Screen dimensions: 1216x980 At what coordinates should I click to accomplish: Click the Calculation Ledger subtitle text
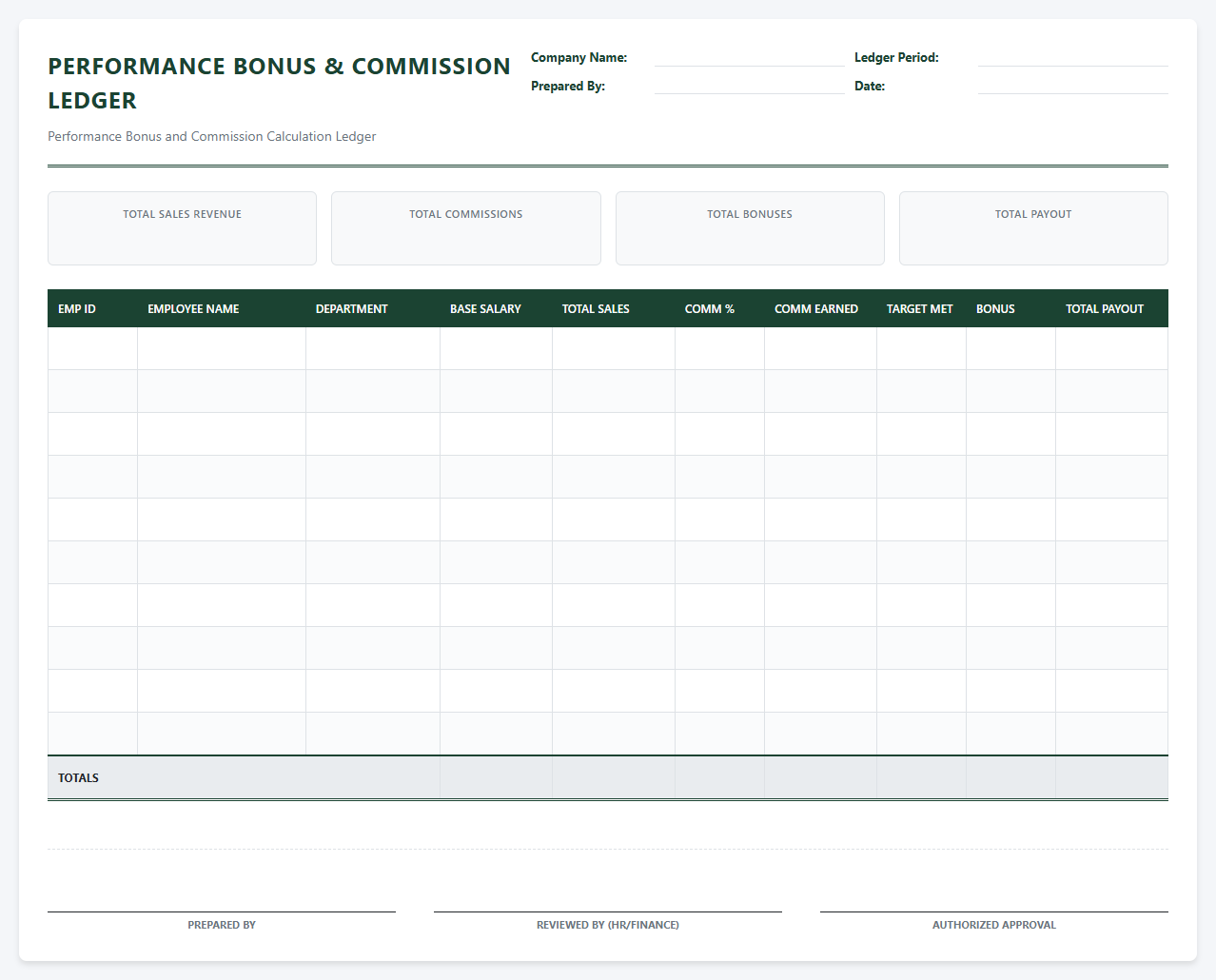point(211,136)
